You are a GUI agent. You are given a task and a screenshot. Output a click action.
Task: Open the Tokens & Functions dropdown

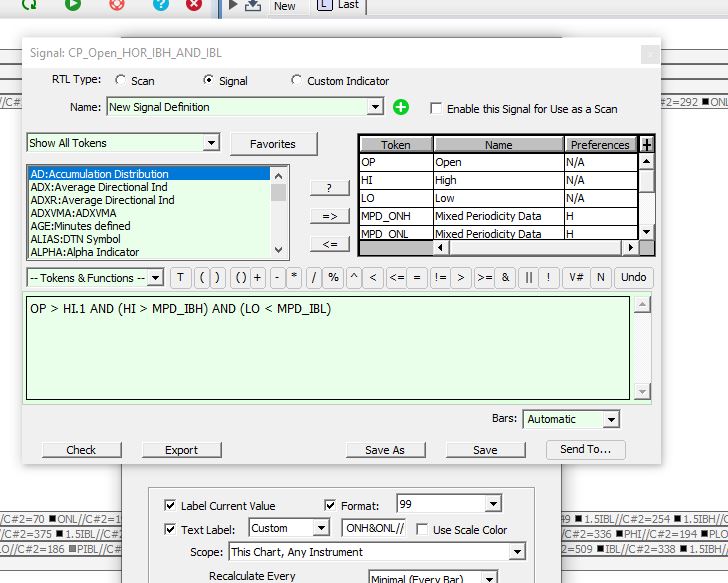155,278
